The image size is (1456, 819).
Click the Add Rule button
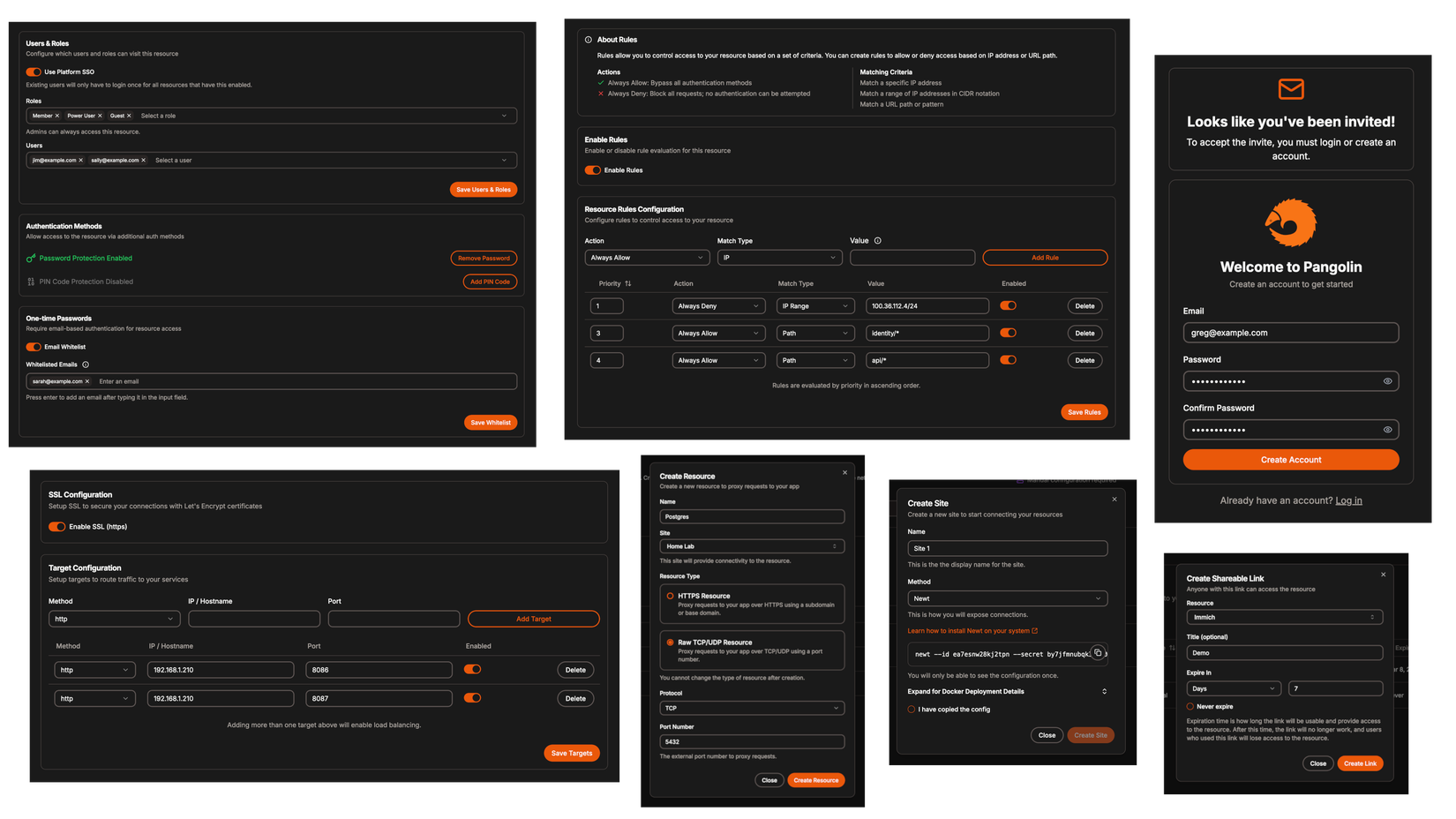coord(1044,257)
